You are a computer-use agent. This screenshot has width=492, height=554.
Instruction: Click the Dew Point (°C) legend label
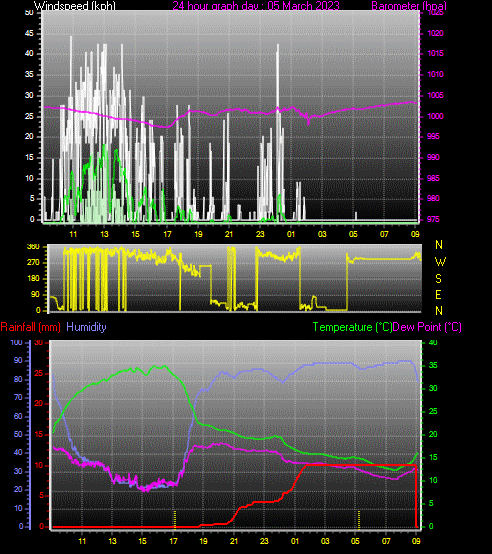click(427, 327)
